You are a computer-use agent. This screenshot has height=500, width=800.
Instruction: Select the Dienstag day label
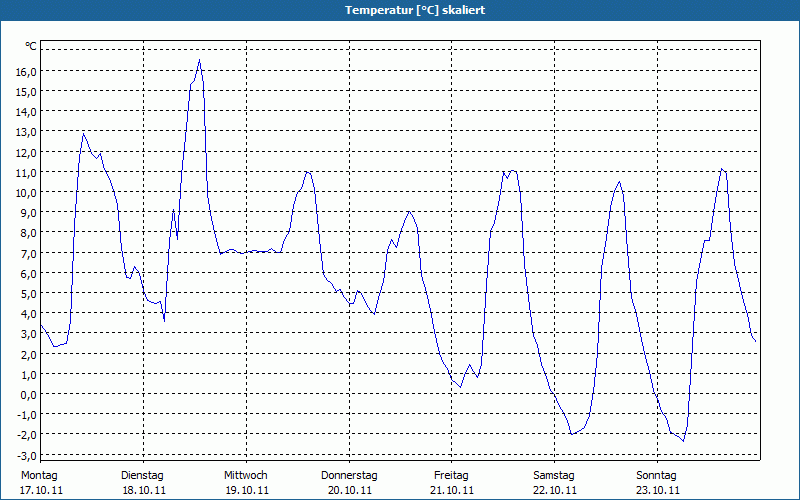pyautogui.click(x=142, y=475)
